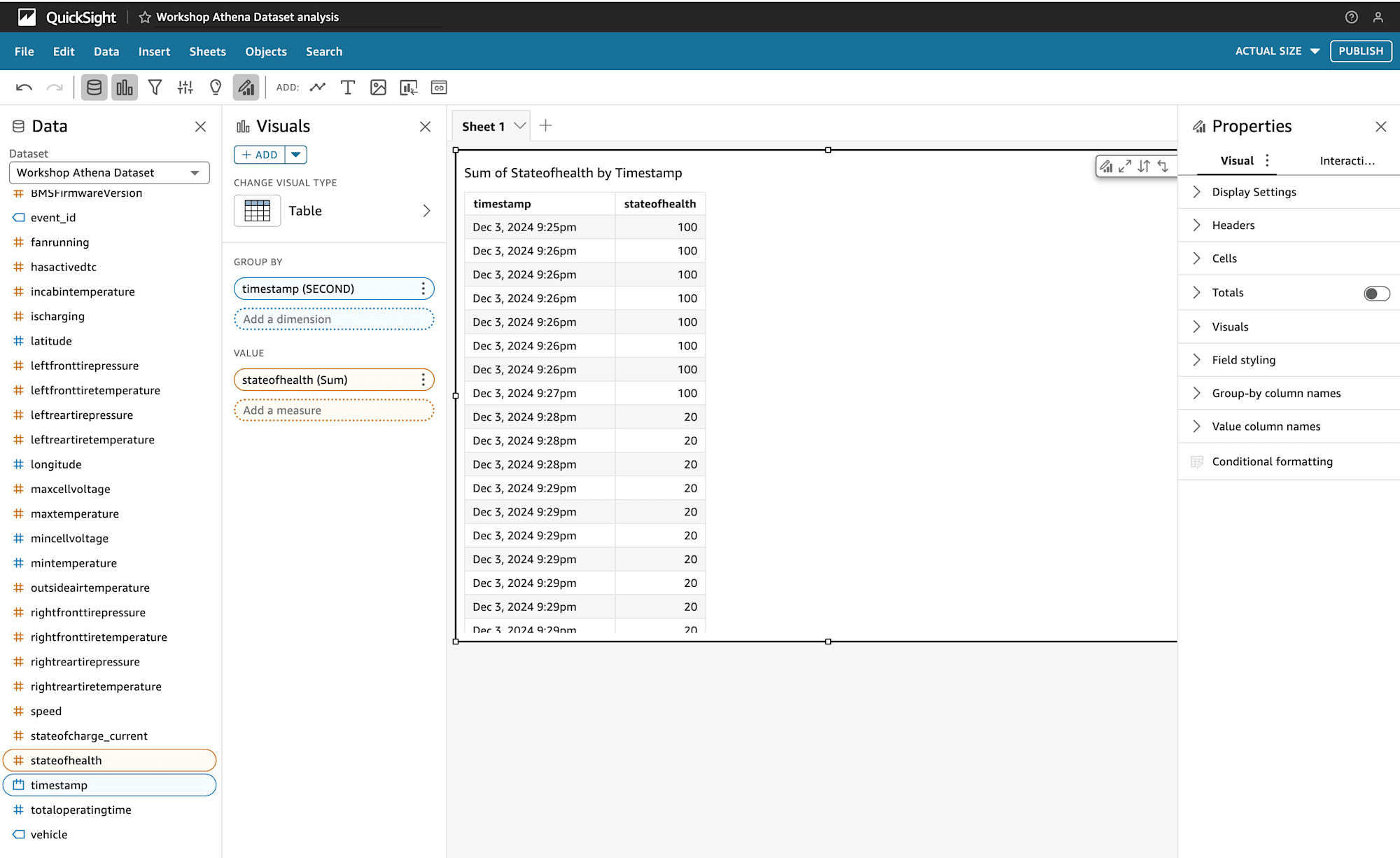This screenshot has width=1400, height=858.
Task: Open the Sheet 1 tab dropdown arrow
Action: pos(519,126)
